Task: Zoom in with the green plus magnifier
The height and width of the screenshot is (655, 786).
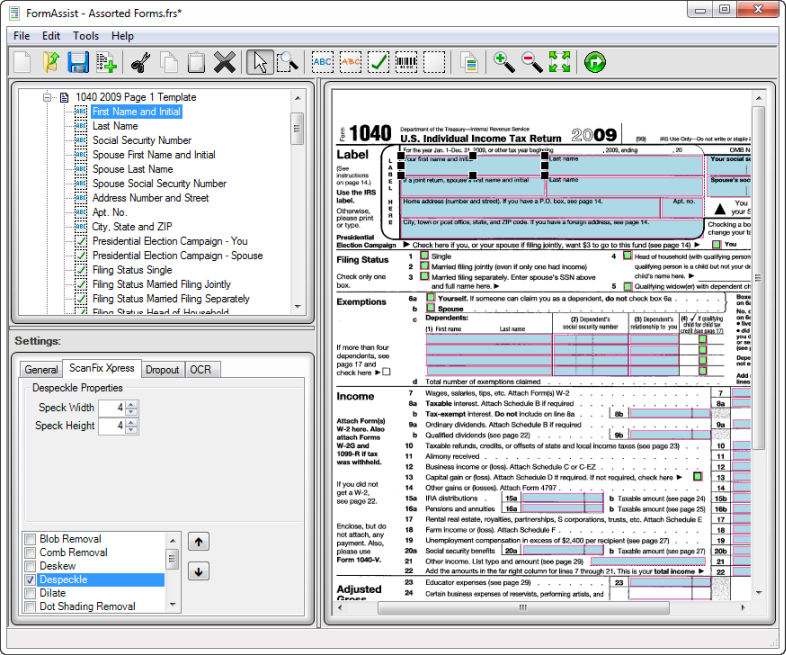Action: (x=504, y=62)
